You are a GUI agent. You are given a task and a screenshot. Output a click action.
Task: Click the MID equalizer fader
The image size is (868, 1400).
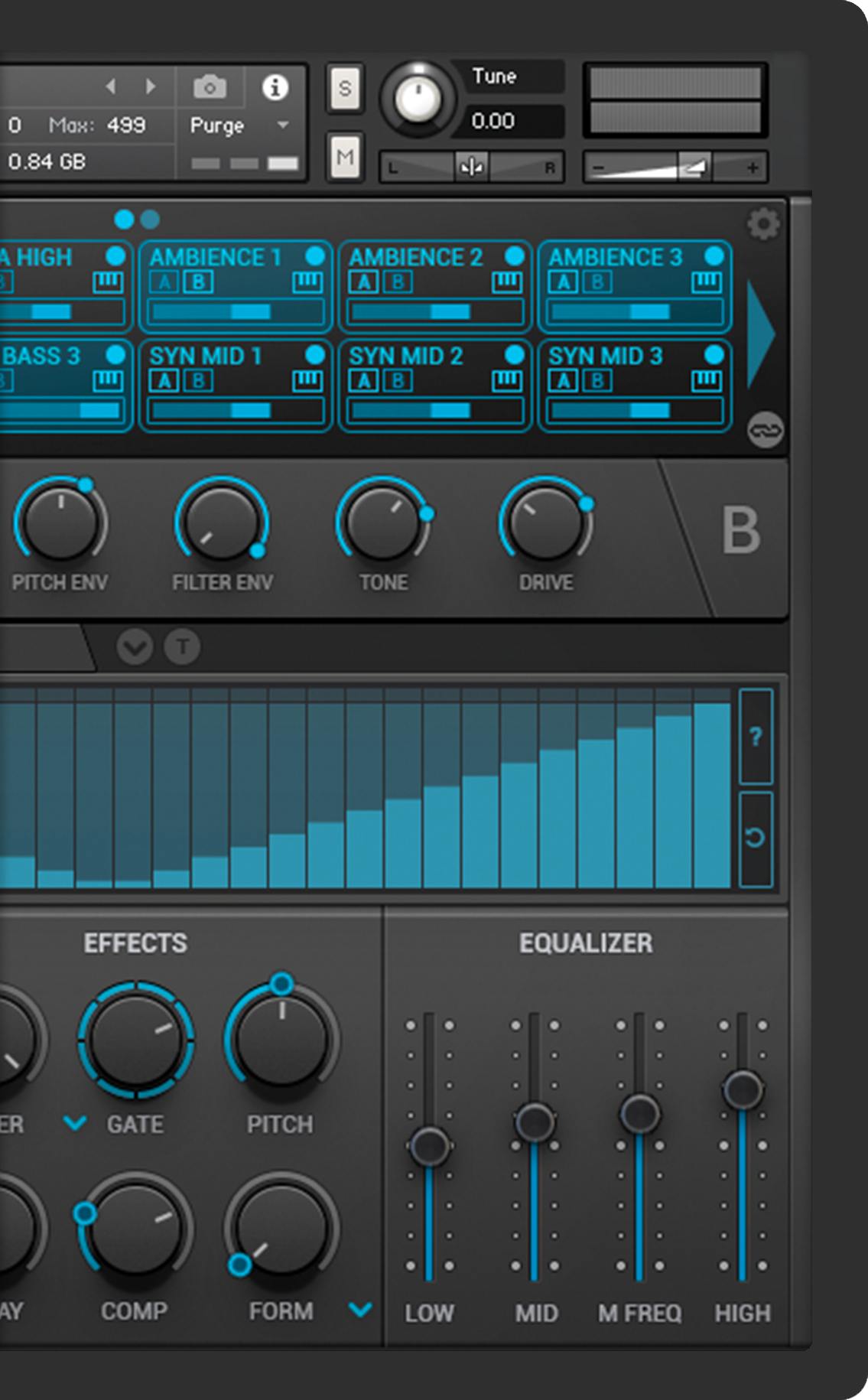click(x=535, y=1122)
